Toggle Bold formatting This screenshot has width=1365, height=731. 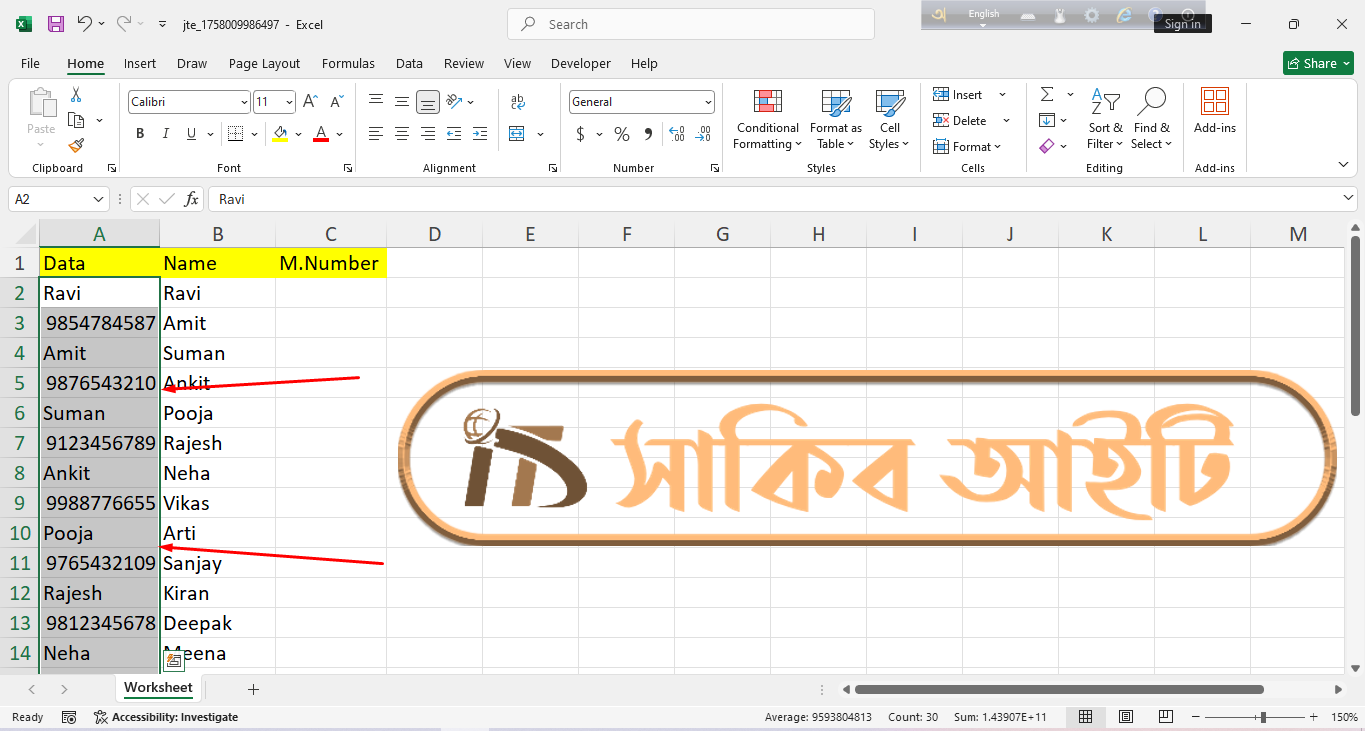click(x=140, y=134)
